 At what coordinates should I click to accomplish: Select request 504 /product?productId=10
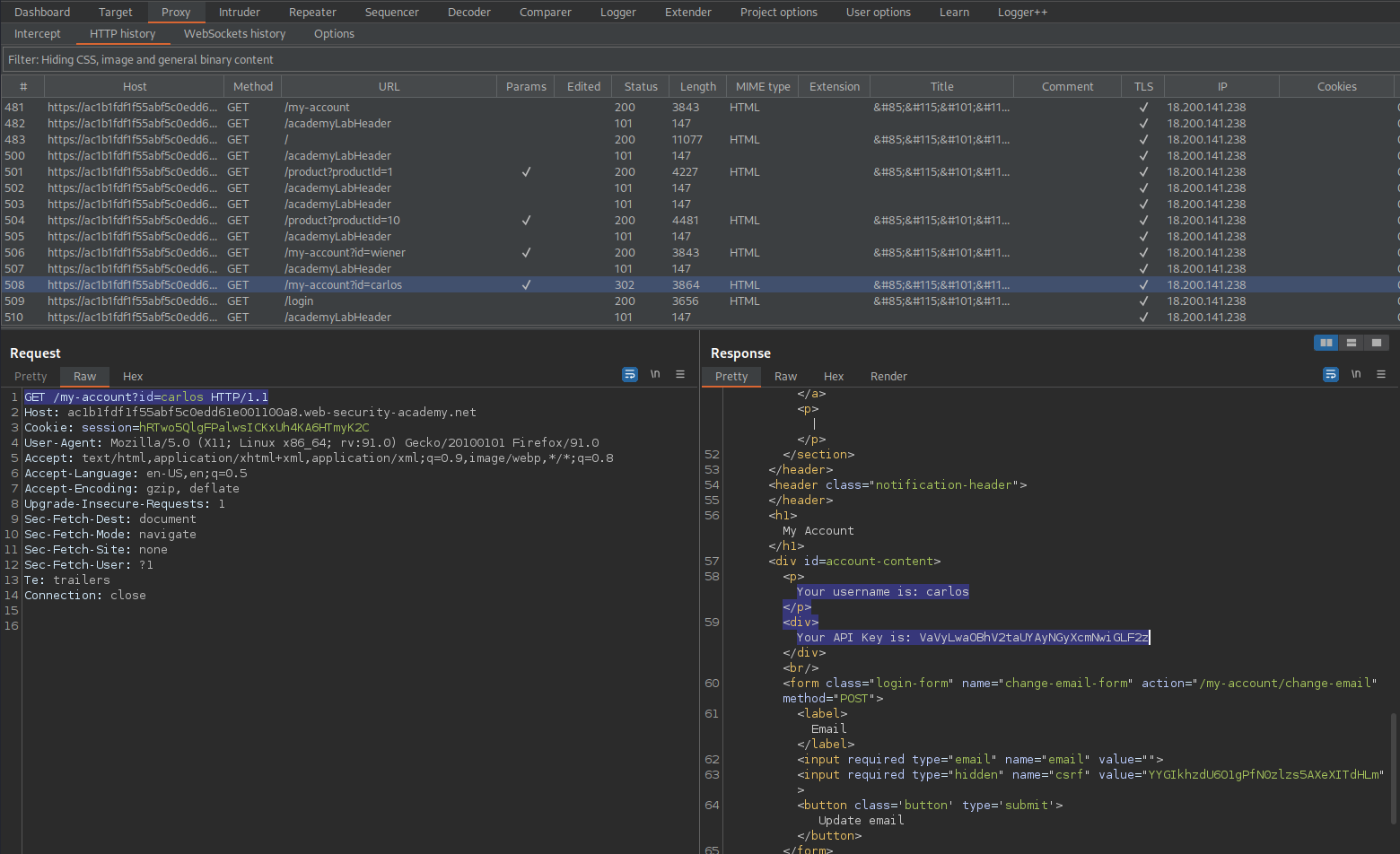(x=700, y=220)
